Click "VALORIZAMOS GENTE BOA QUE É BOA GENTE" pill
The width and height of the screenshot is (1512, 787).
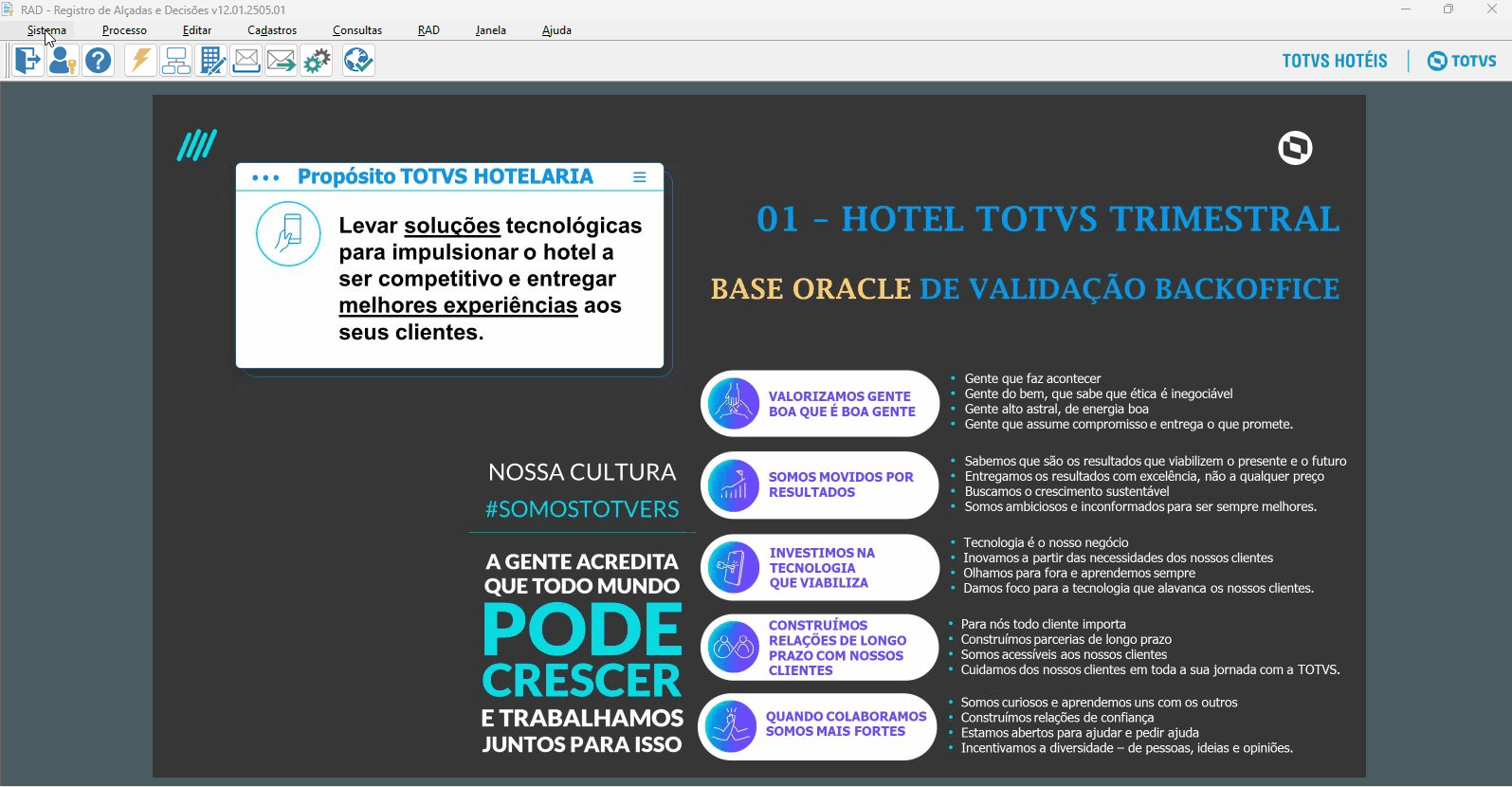tap(820, 404)
